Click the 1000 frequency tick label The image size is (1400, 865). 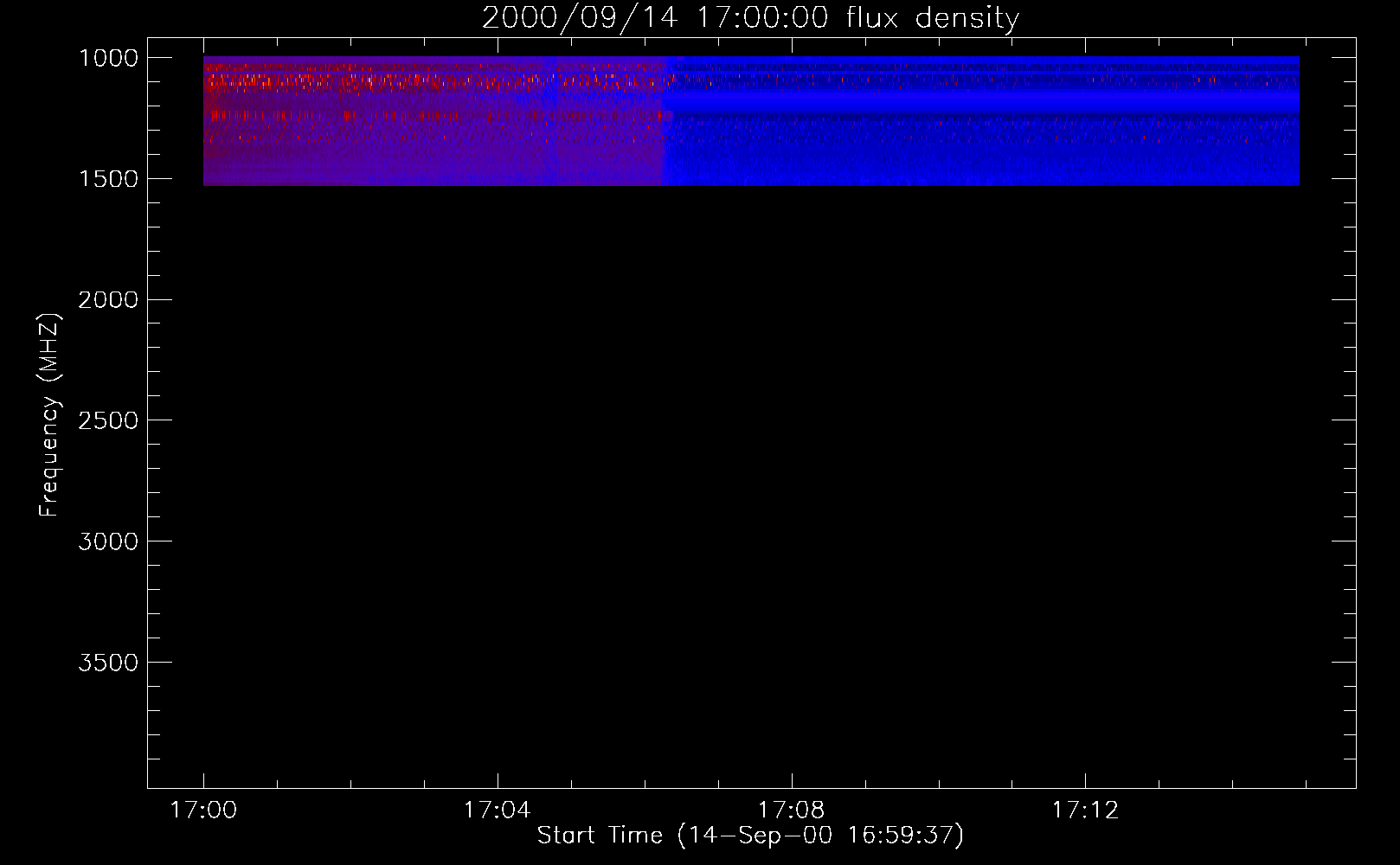[x=109, y=58]
